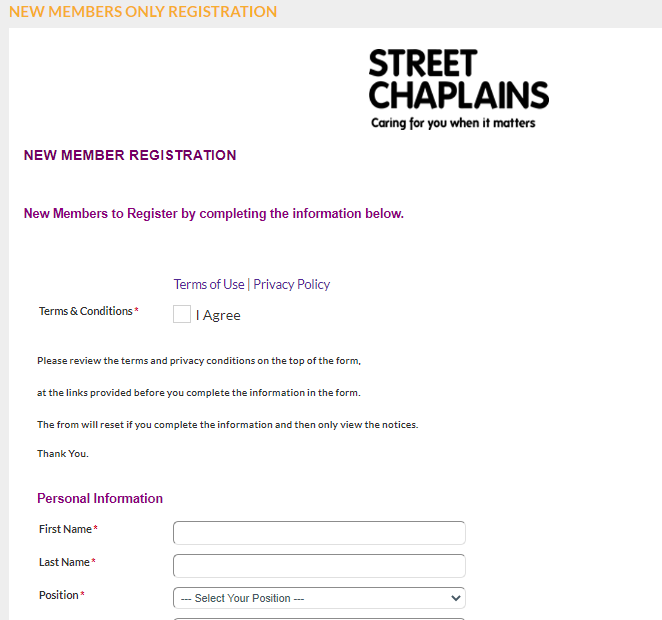Tick the I Agree checkbox
Screen dimensions: 662x620
click(x=182, y=314)
